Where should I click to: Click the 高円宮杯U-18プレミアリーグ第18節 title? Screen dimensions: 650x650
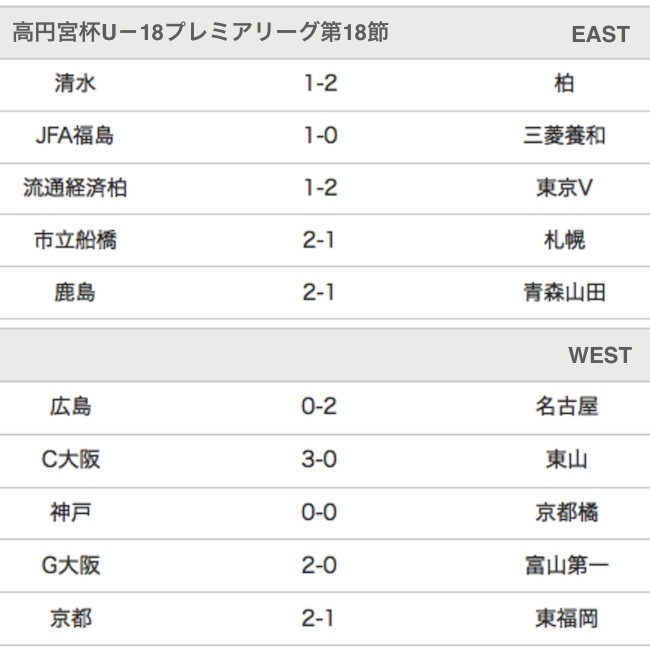(200, 33)
